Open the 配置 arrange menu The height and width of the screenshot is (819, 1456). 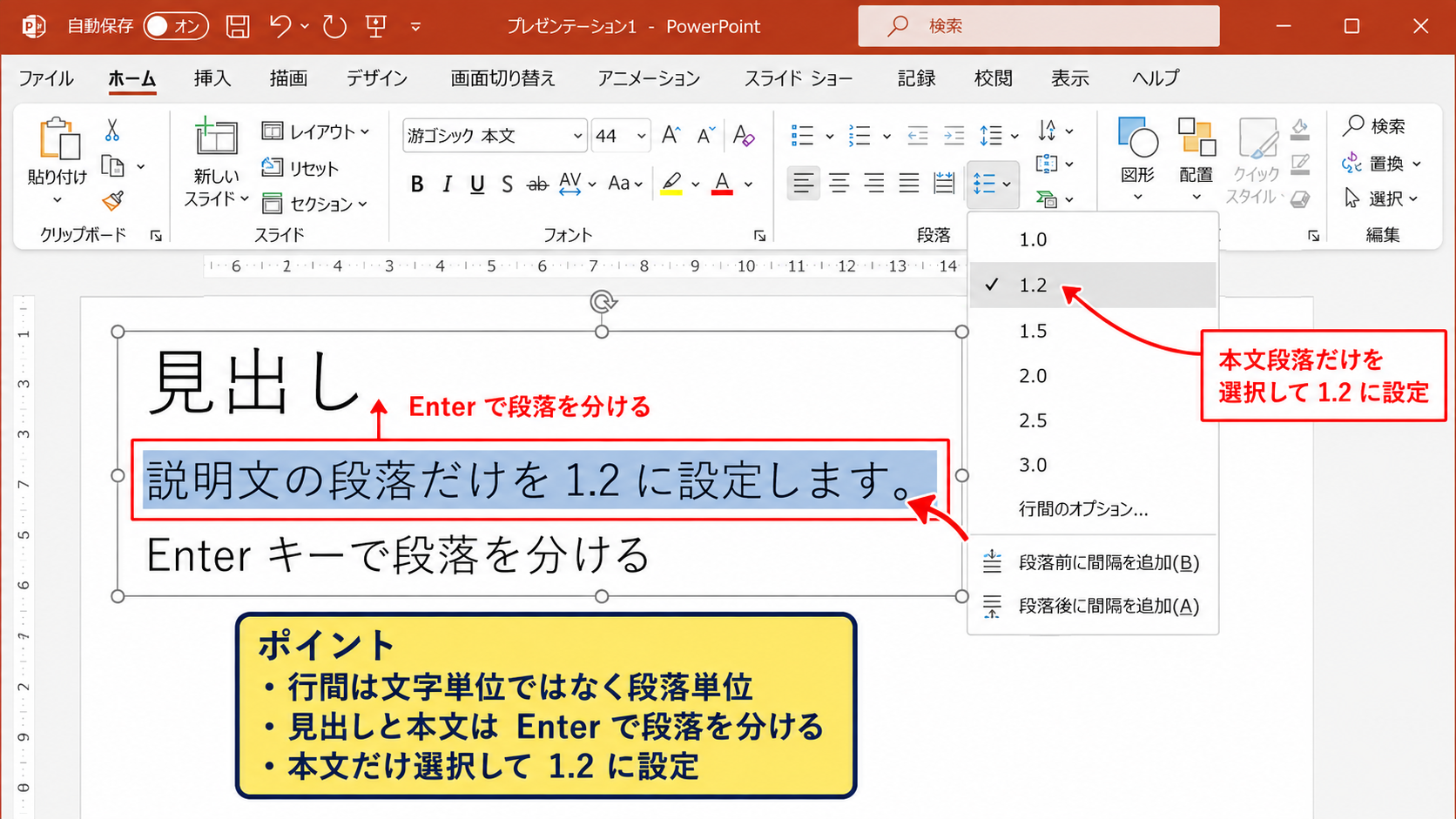(1196, 158)
